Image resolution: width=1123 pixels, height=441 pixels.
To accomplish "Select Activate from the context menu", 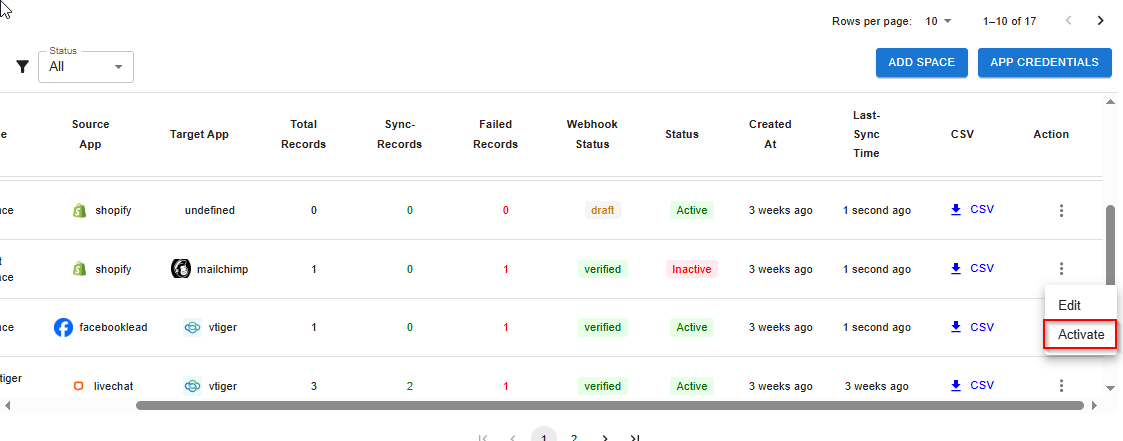I will pos(1080,335).
